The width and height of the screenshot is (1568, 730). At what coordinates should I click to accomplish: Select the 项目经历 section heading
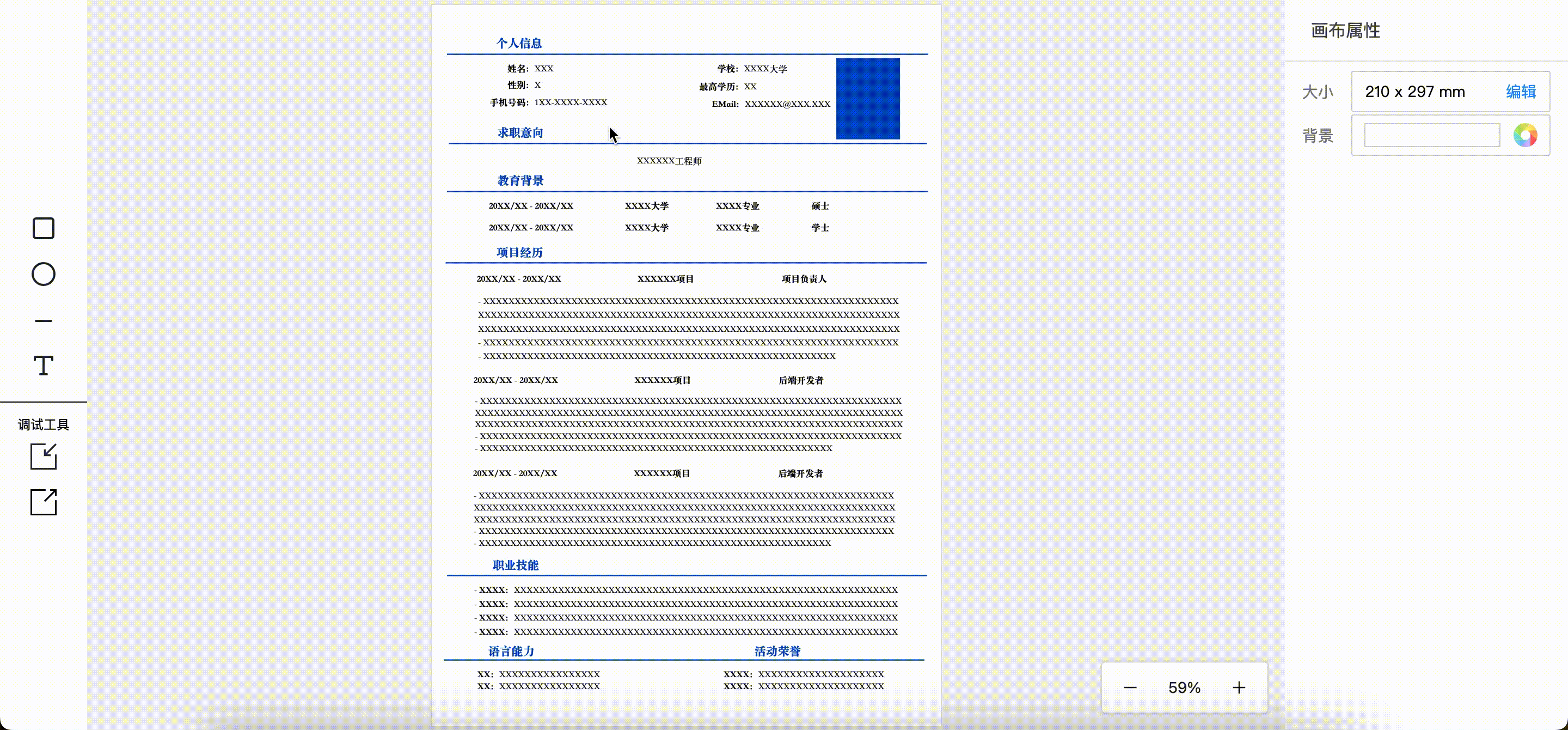click(519, 252)
